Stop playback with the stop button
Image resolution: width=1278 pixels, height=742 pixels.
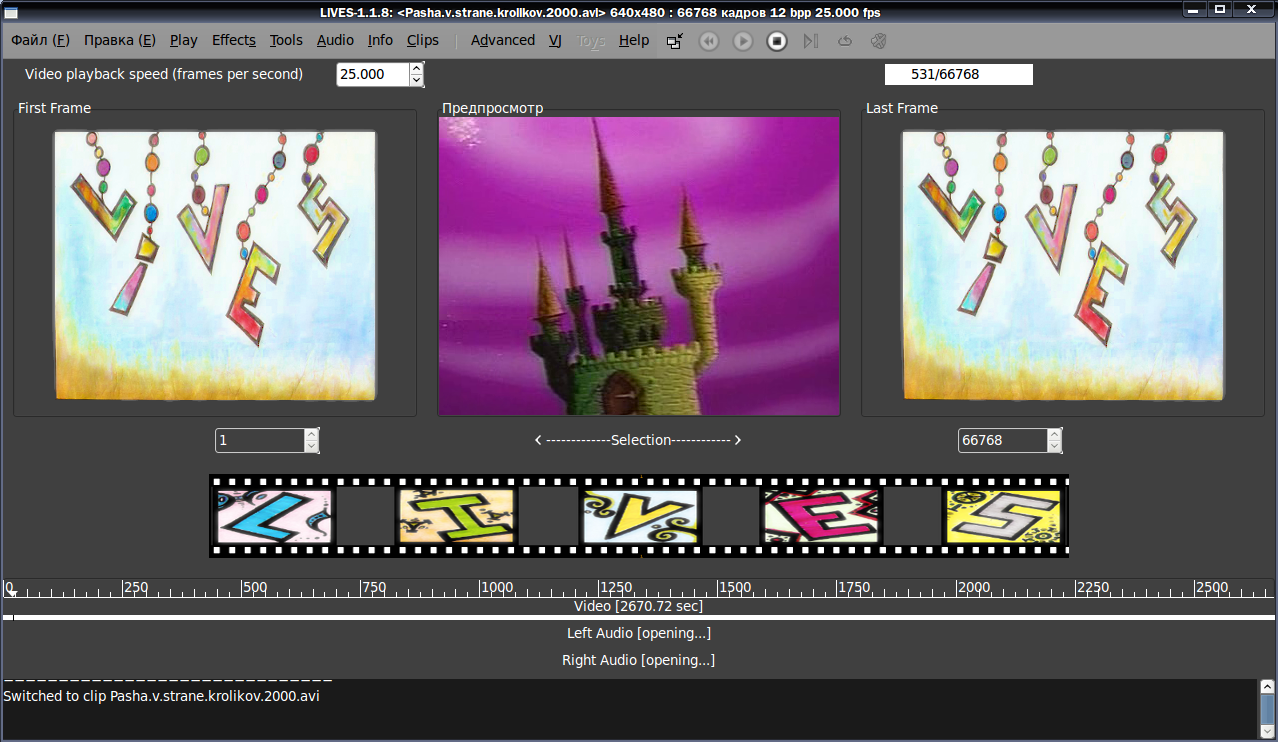pyautogui.click(x=777, y=41)
